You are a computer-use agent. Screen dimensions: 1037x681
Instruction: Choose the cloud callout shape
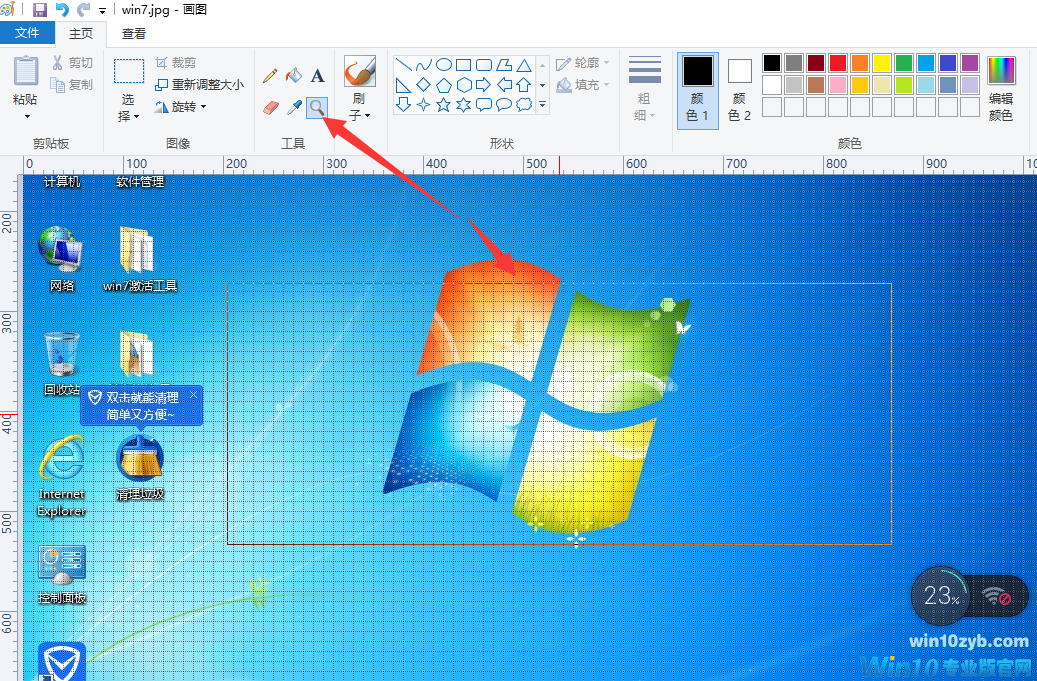pos(524,104)
